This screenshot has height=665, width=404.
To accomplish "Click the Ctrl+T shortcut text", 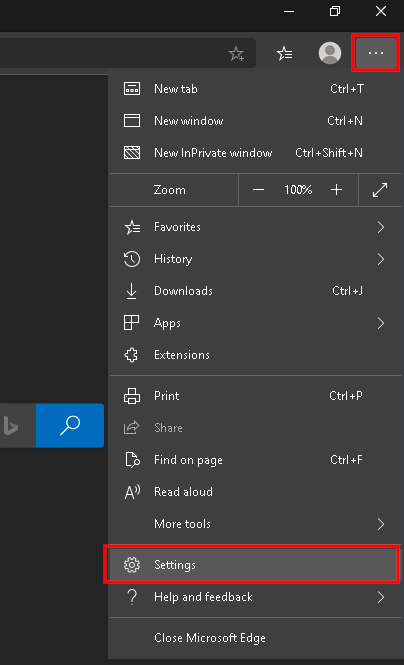I will coord(347,89).
